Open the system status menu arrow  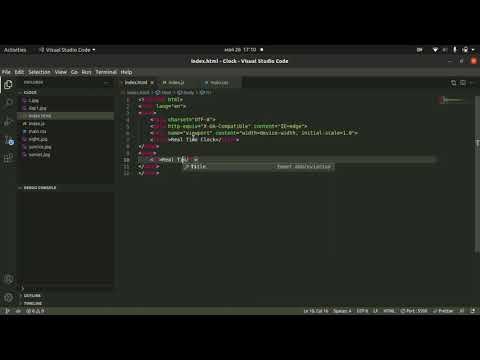[473, 50]
